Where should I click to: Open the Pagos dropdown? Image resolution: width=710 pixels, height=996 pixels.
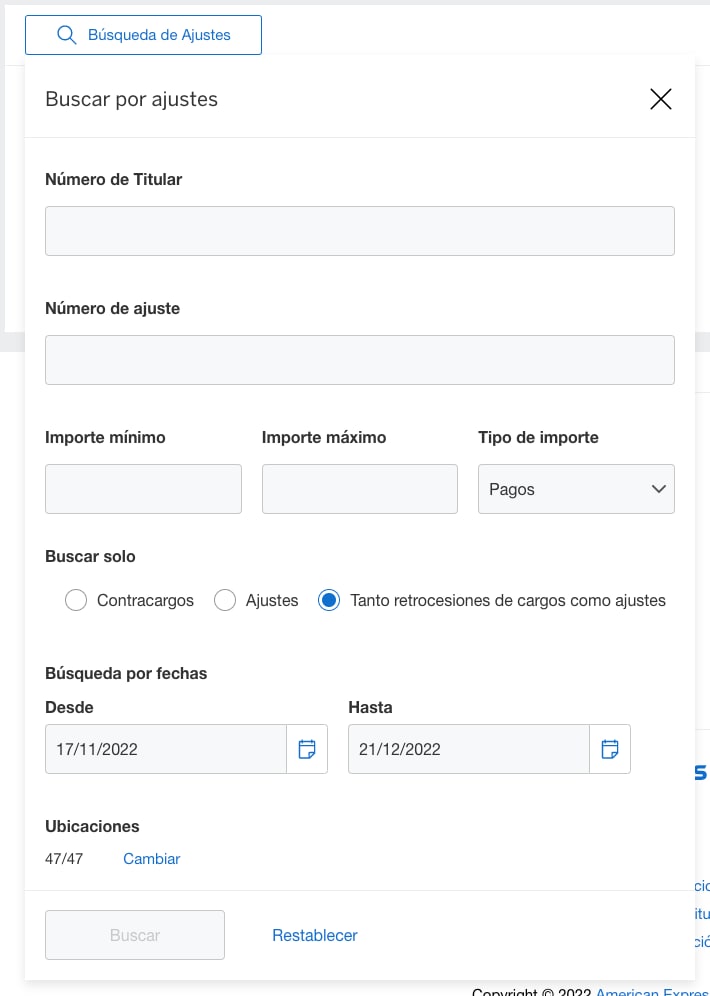point(576,489)
